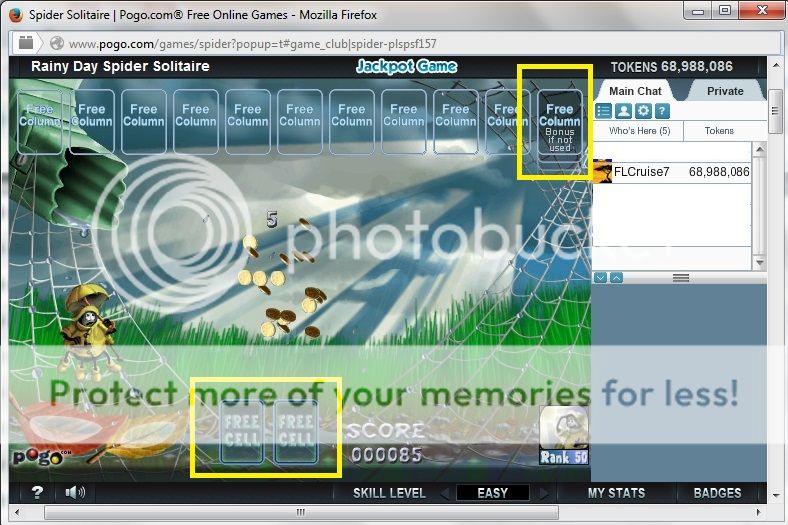Click the player profile icon in chat
This screenshot has width=788, height=525.
(x=623, y=111)
